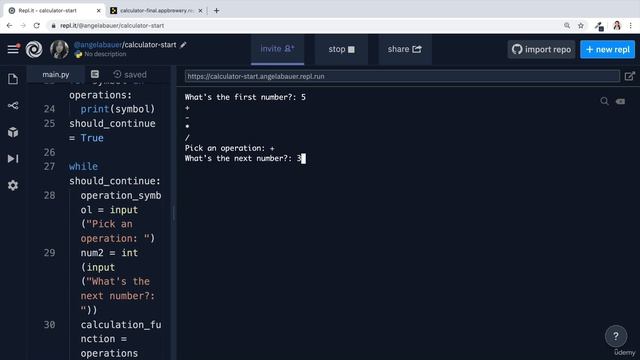Click line number 30 in editor
Viewport: 640px width, 360px height.
[49, 324]
